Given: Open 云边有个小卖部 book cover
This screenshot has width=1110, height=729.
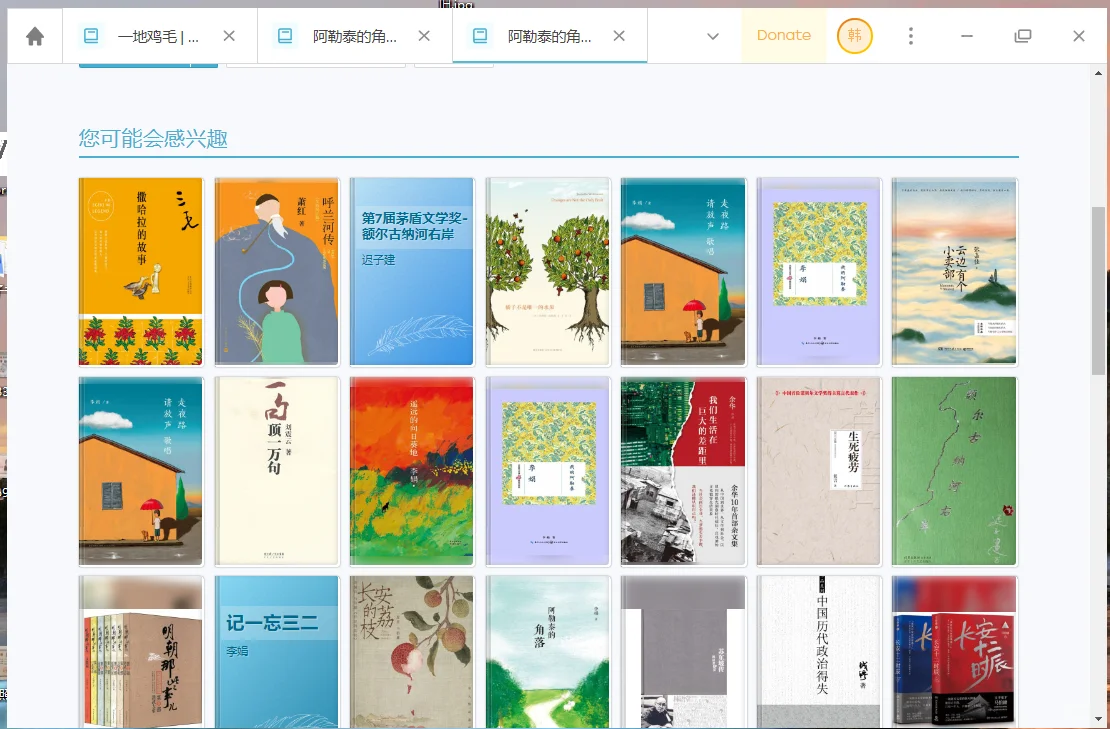Looking at the screenshot, I should click(x=954, y=272).
